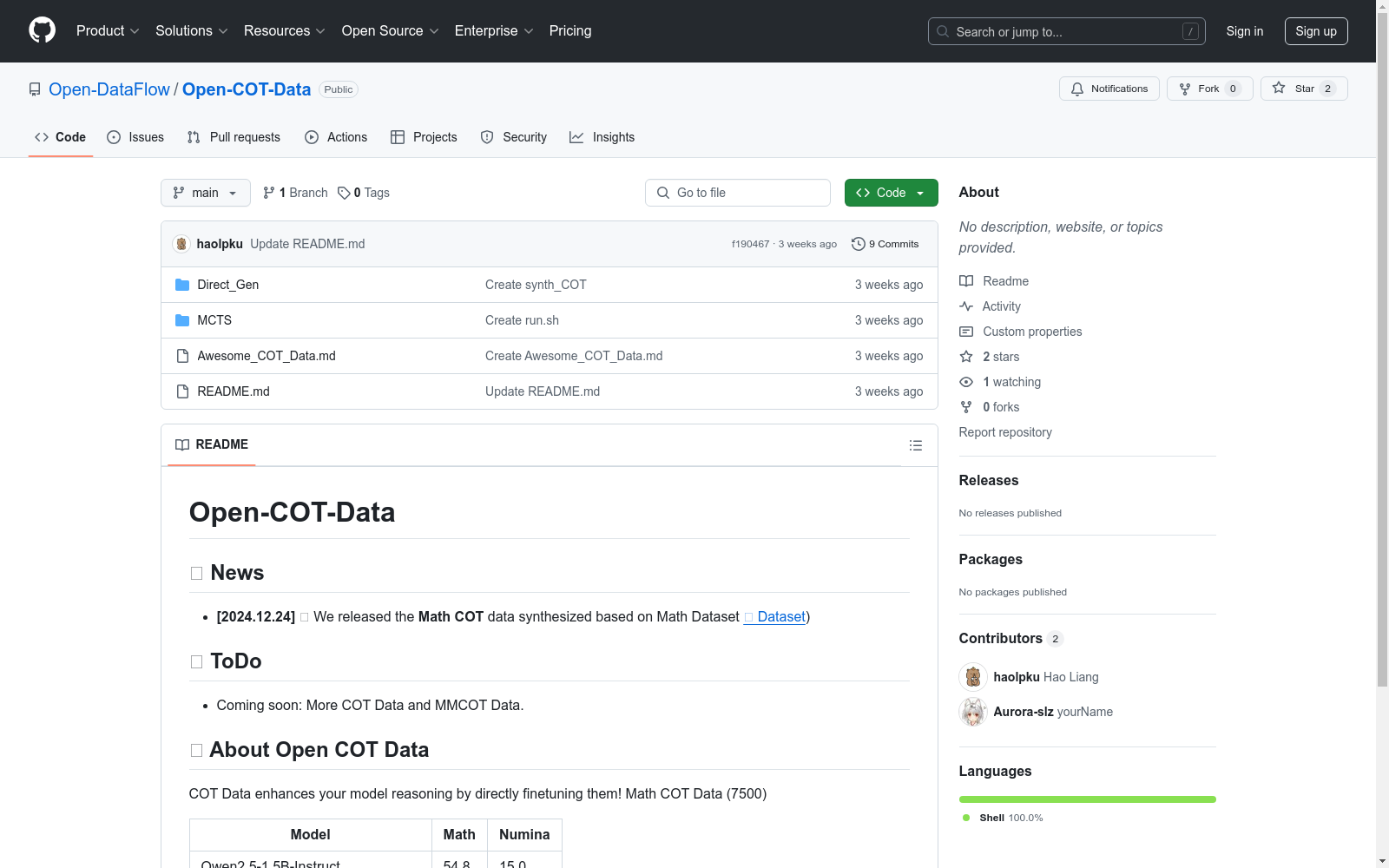Open the Dataset link in News
The height and width of the screenshot is (868, 1389).
coord(775,616)
